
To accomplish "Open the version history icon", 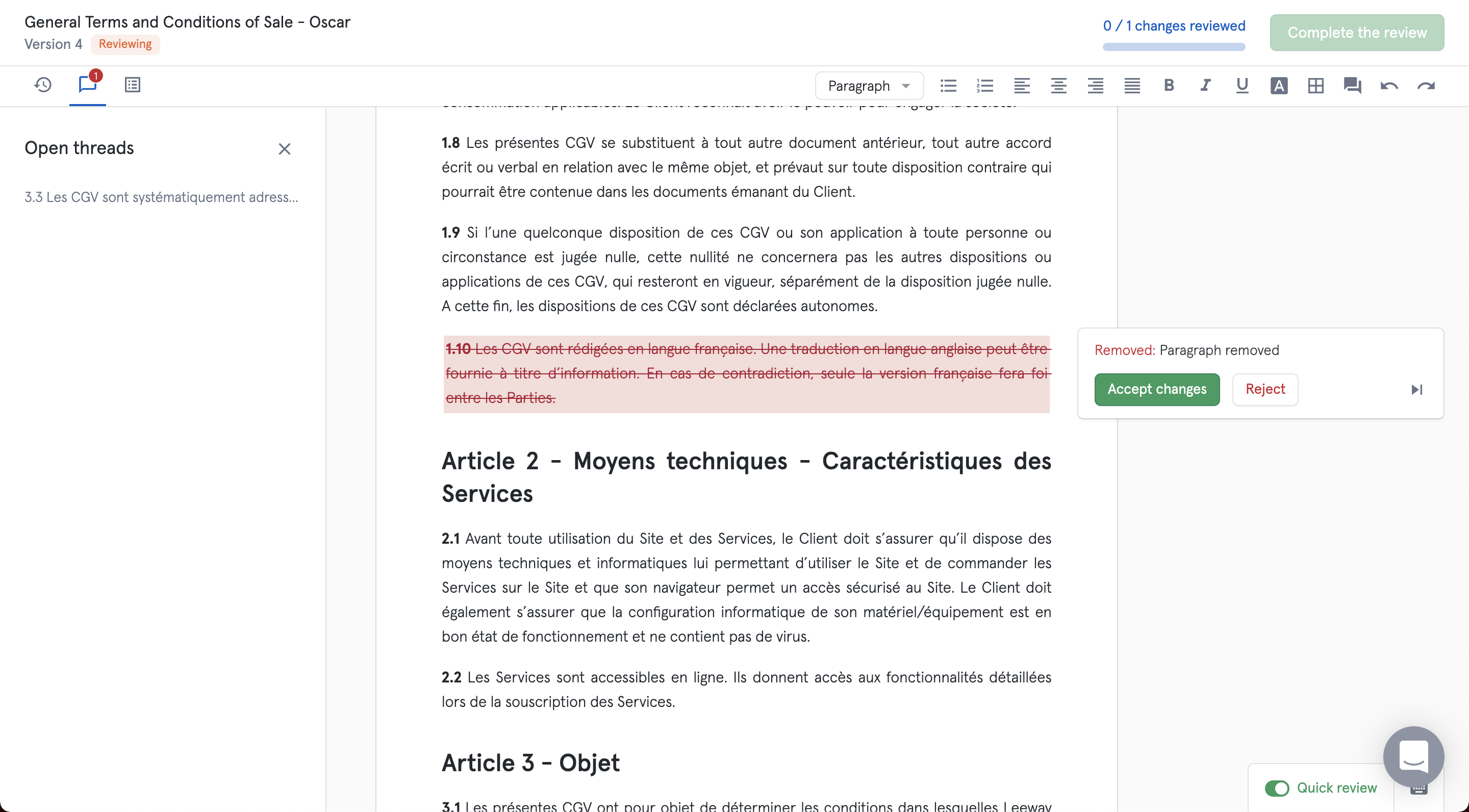I will click(x=43, y=85).
